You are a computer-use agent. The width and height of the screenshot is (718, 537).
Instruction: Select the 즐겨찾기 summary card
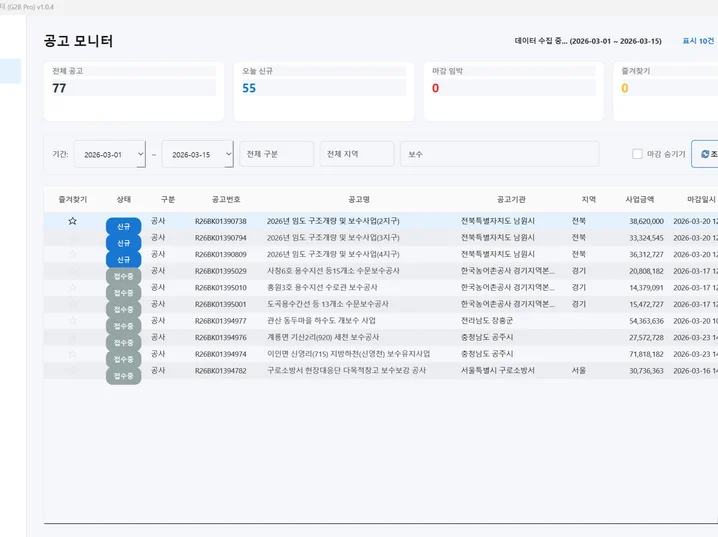666,91
